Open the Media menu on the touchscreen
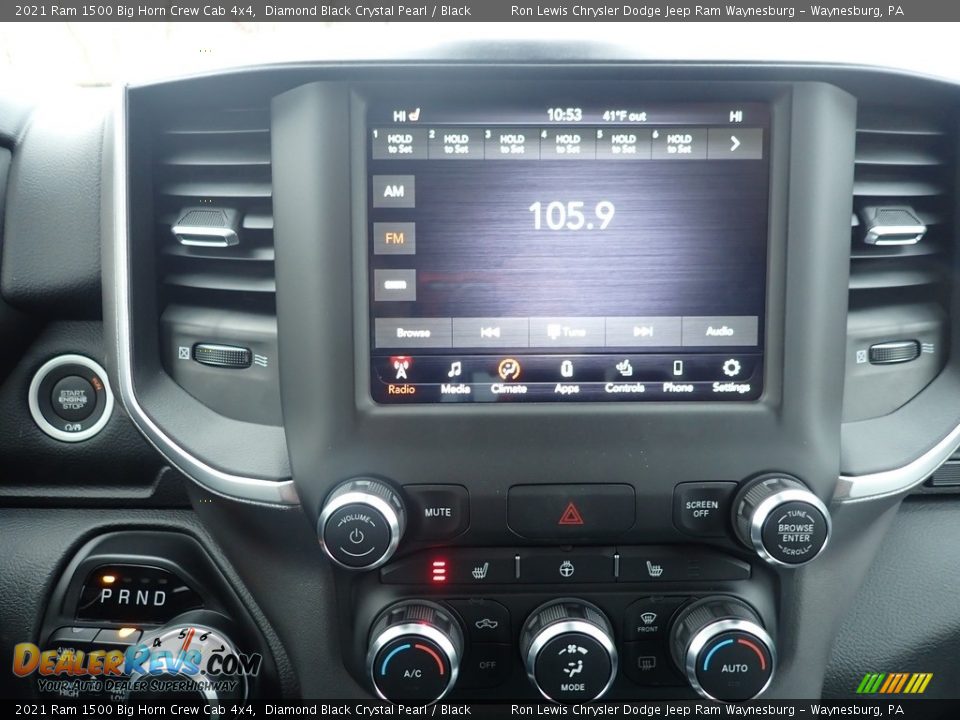The height and width of the screenshot is (720, 960). 455,377
